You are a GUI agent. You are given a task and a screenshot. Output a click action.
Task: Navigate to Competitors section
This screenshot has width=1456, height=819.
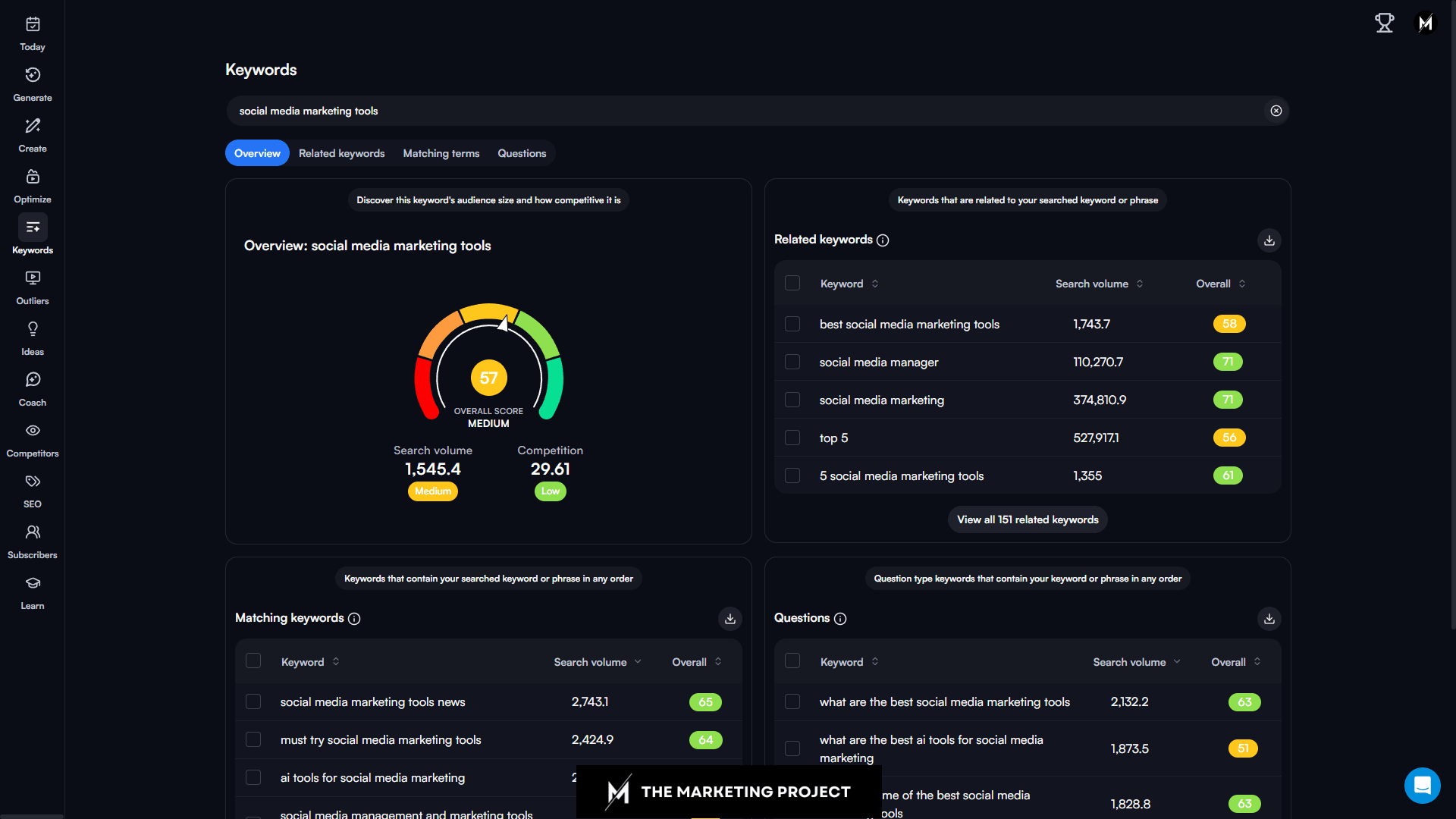pyautogui.click(x=32, y=440)
